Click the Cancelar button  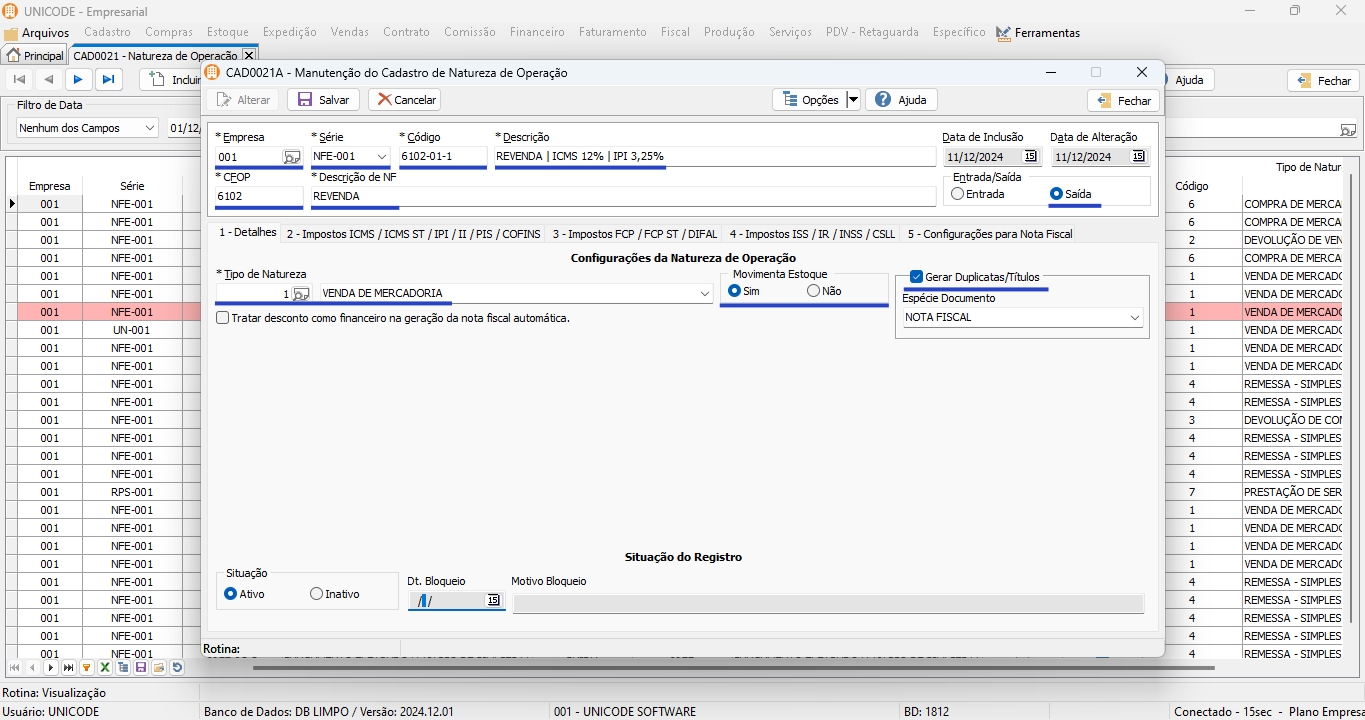click(x=404, y=100)
